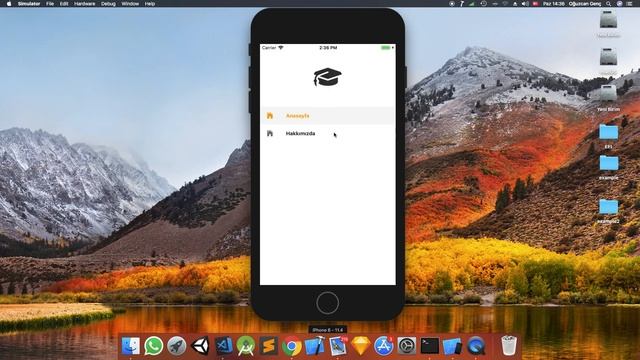Select the Anasayfa menu row
The image size is (640, 360).
coord(327,116)
